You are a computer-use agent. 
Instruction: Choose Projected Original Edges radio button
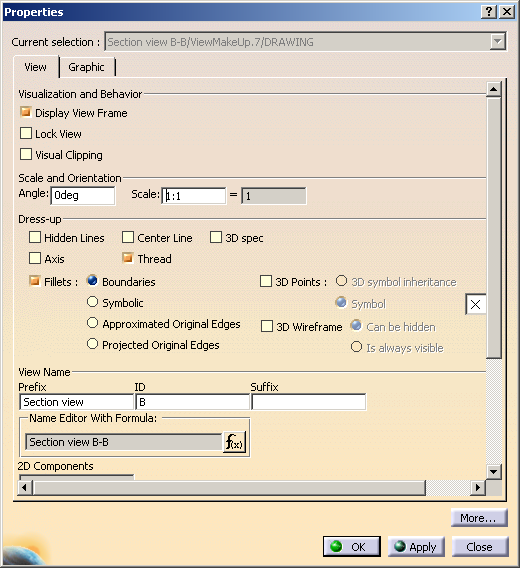click(92, 344)
